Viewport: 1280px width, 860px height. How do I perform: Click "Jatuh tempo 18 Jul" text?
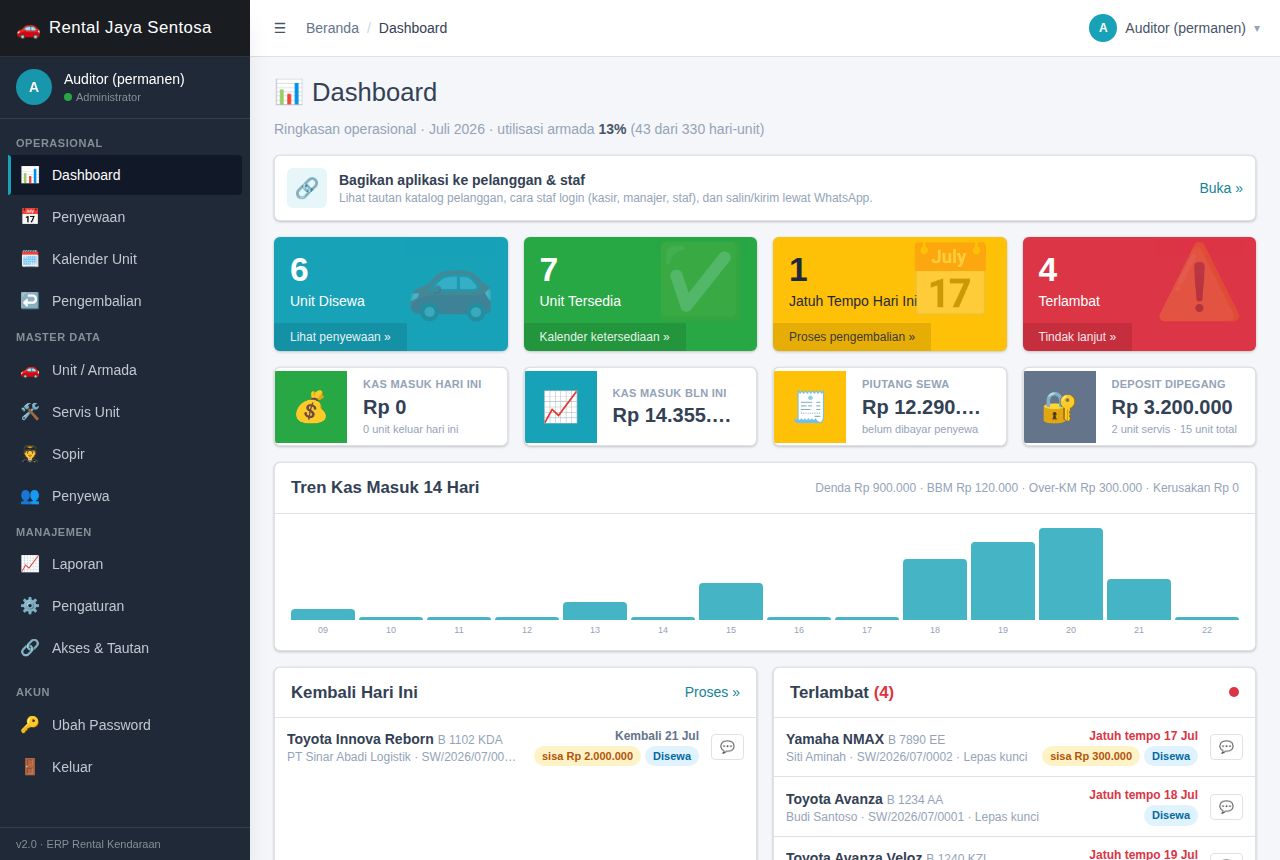(1143, 795)
